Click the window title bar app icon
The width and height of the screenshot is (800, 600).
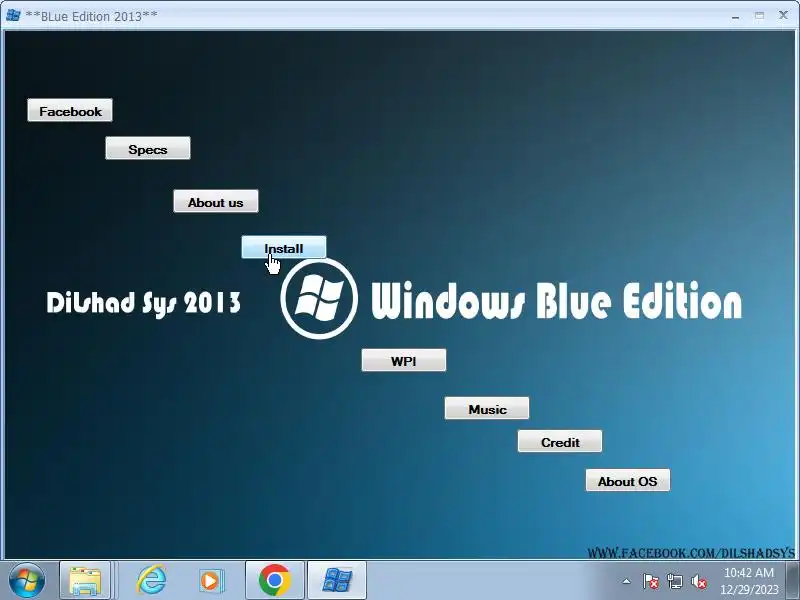(13, 16)
